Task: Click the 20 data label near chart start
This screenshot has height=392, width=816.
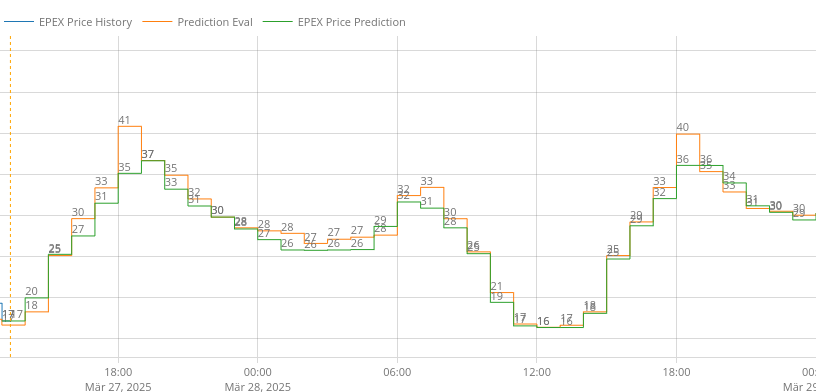Action: click(x=31, y=292)
